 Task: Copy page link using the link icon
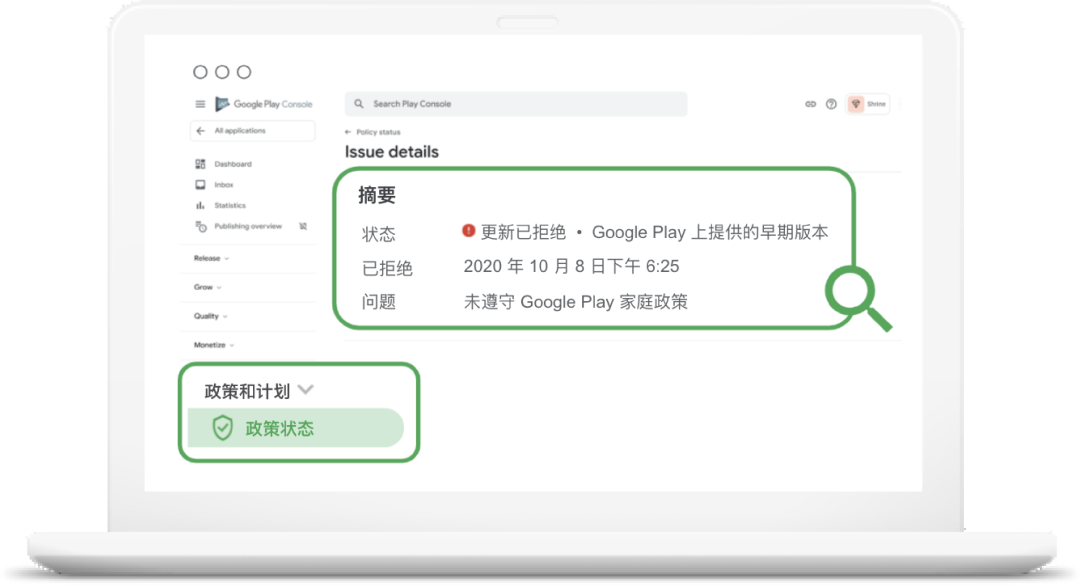pyautogui.click(x=811, y=104)
